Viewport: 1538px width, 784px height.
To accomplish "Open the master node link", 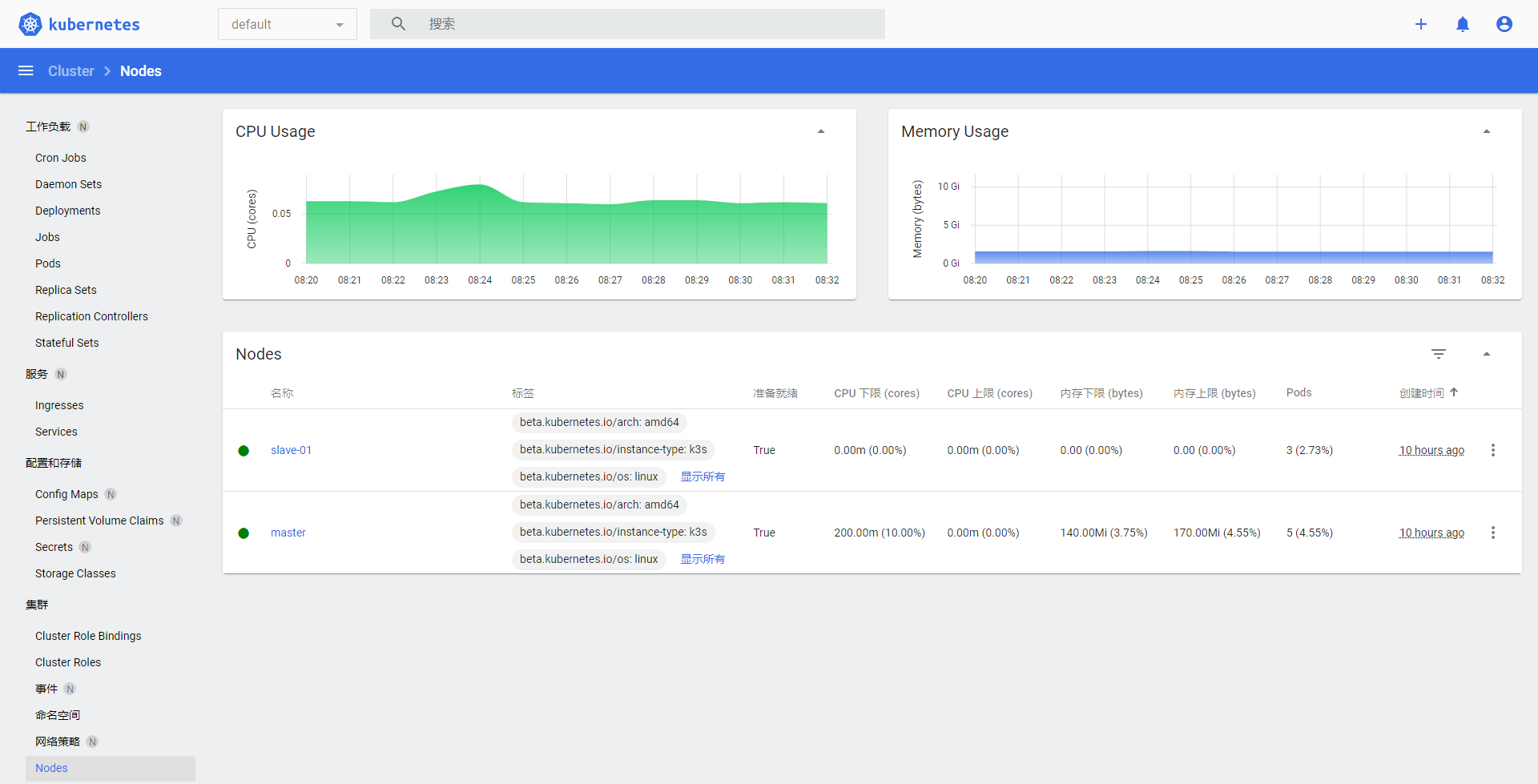I will (x=288, y=533).
